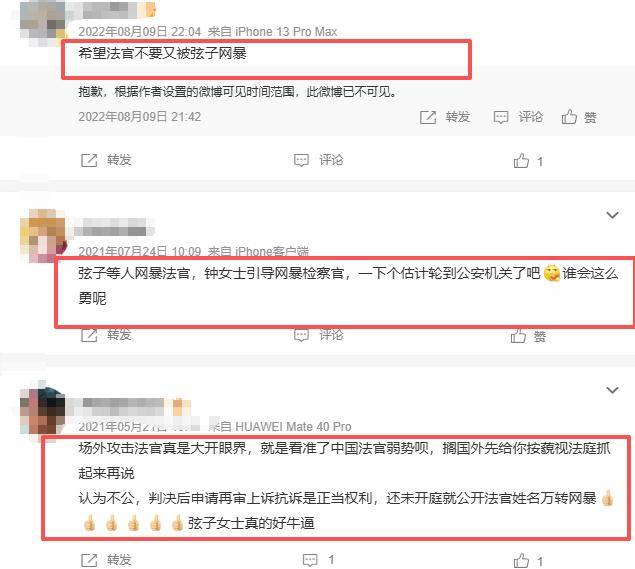
Task: Open first post's user avatar
Action: tap(43, 22)
